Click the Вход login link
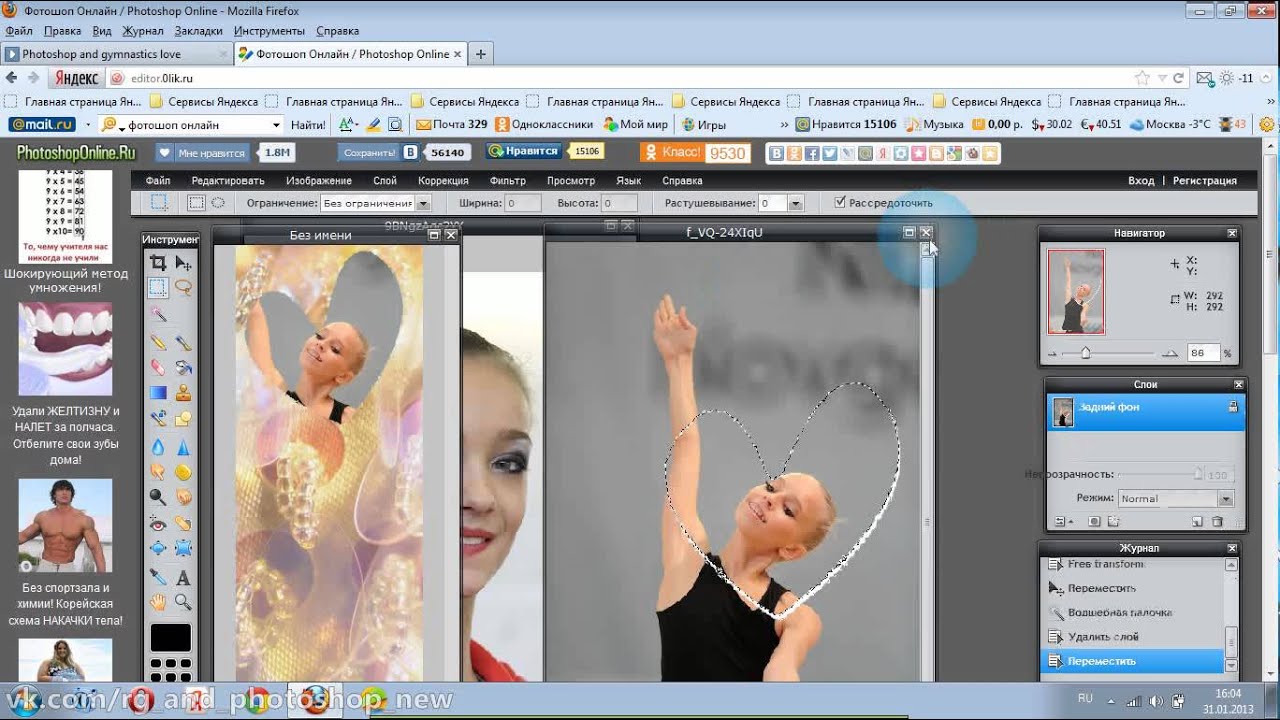The width and height of the screenshot is (1280, 720). point(1141,181)
